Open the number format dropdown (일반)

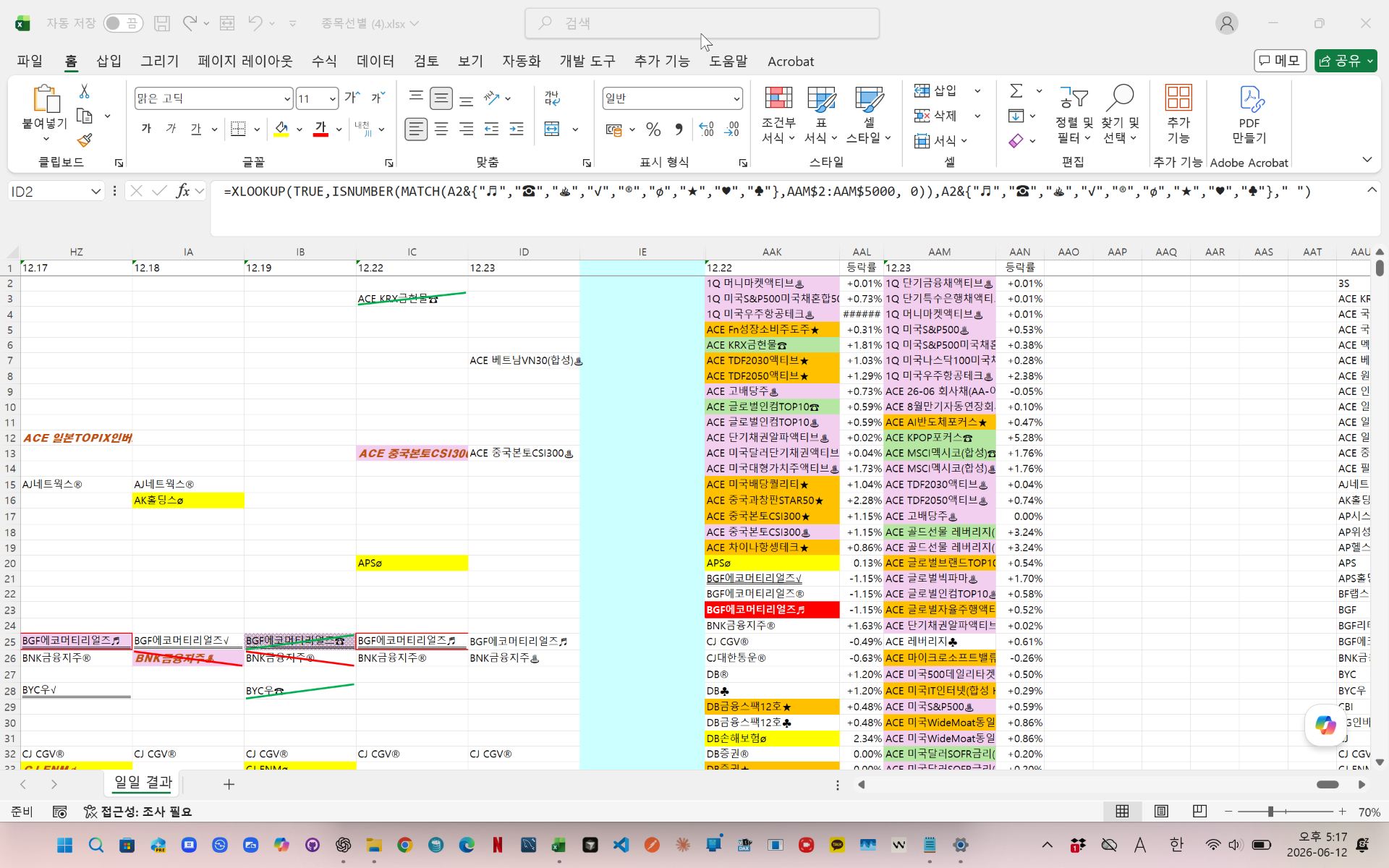(736, 98)
